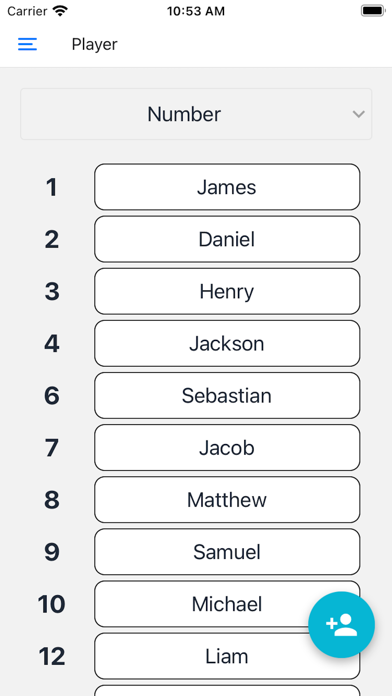Viewport: 392px width, 696px height.
Task: Click the battery icon in status bar
Action: [x=372, y=11]
